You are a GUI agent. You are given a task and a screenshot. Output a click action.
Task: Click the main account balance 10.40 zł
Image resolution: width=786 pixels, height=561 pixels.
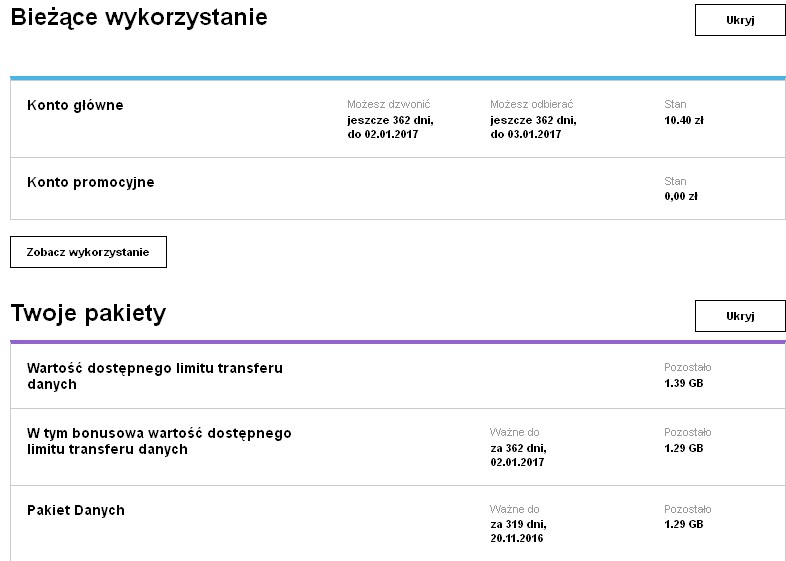685,120
